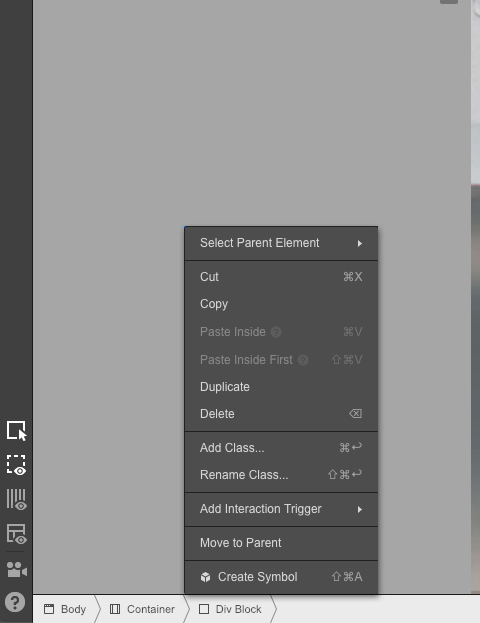Toggle X-ray mode layout eye icon
This screenshot has width=480, height=623.
click(x=16, y=534)
